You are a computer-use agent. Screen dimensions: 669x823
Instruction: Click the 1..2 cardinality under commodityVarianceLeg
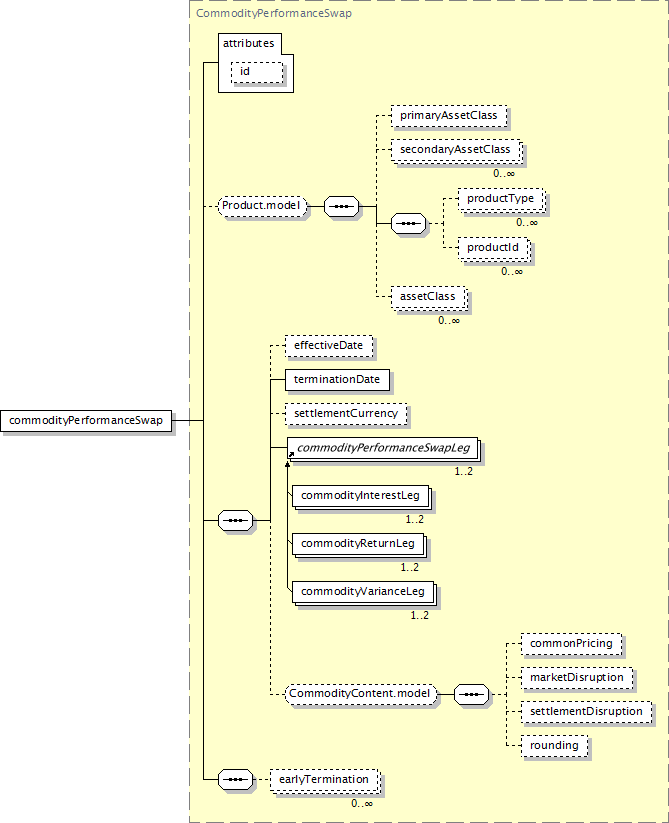pyautogui.click(x=420, y=615)
